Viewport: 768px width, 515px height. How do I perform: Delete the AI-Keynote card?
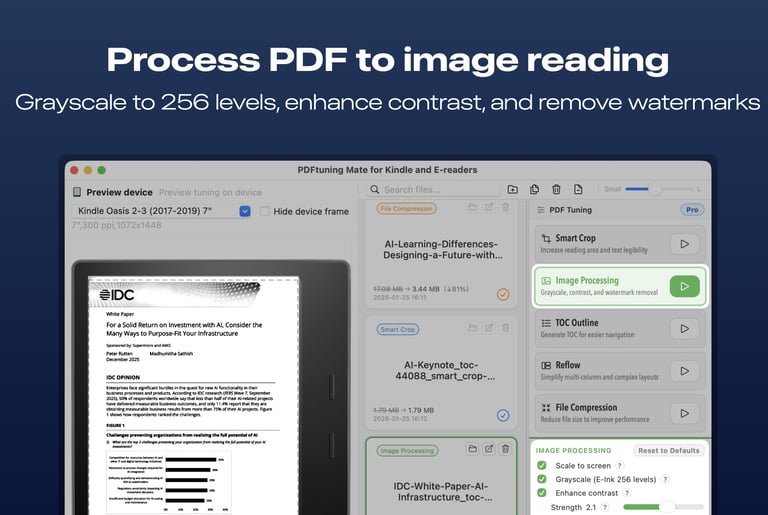tap(505, 328)
